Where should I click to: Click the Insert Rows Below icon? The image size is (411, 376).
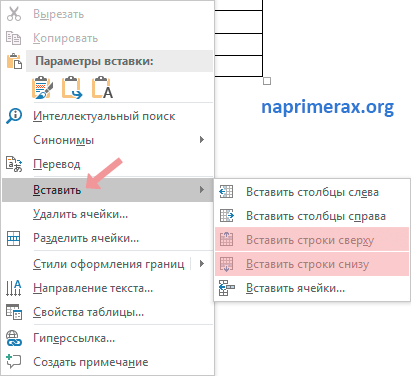click(227, 264)
